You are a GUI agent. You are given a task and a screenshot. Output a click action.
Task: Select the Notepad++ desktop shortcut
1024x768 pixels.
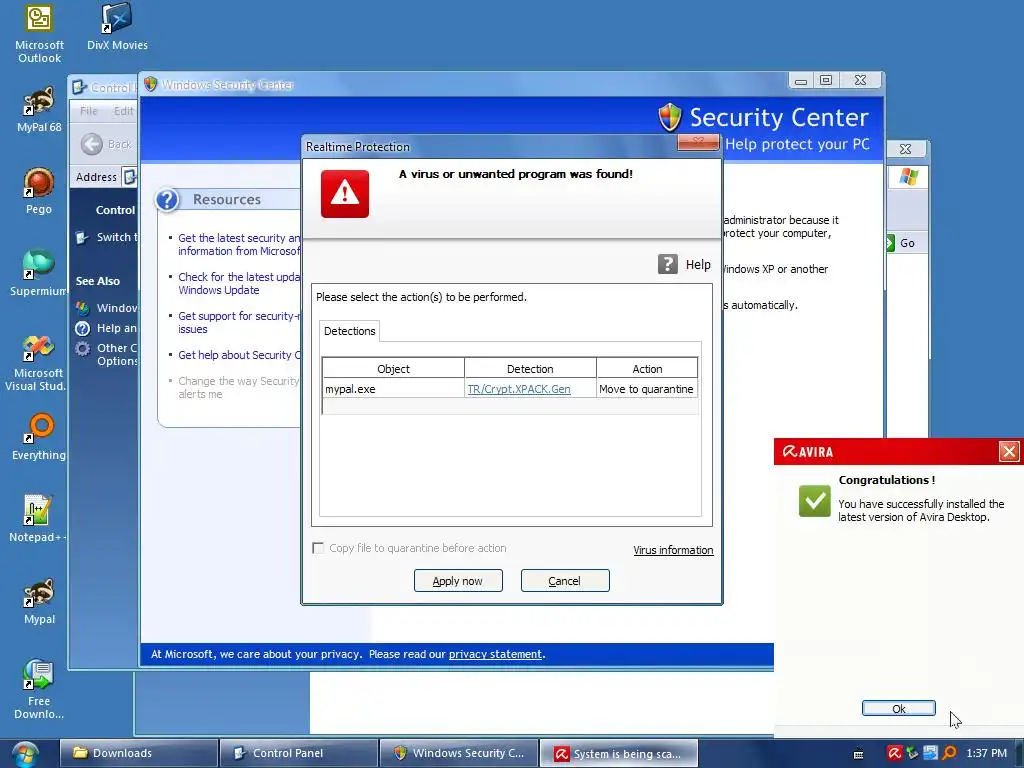point(38,519)
